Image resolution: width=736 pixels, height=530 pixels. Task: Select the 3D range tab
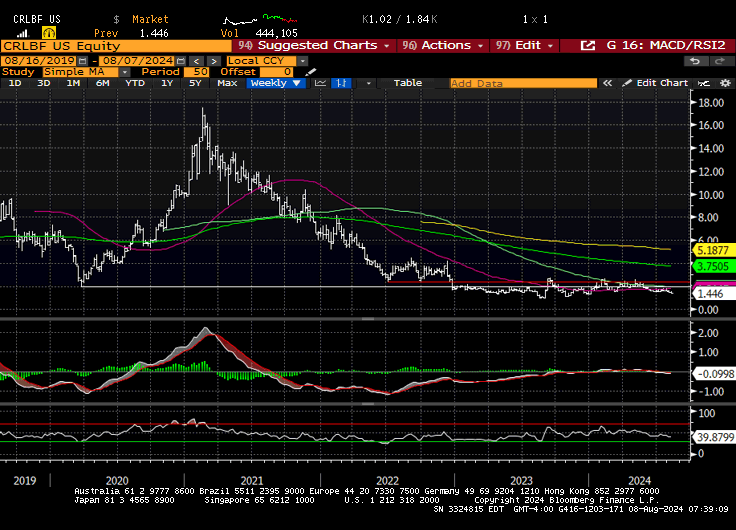pos(44,83)
